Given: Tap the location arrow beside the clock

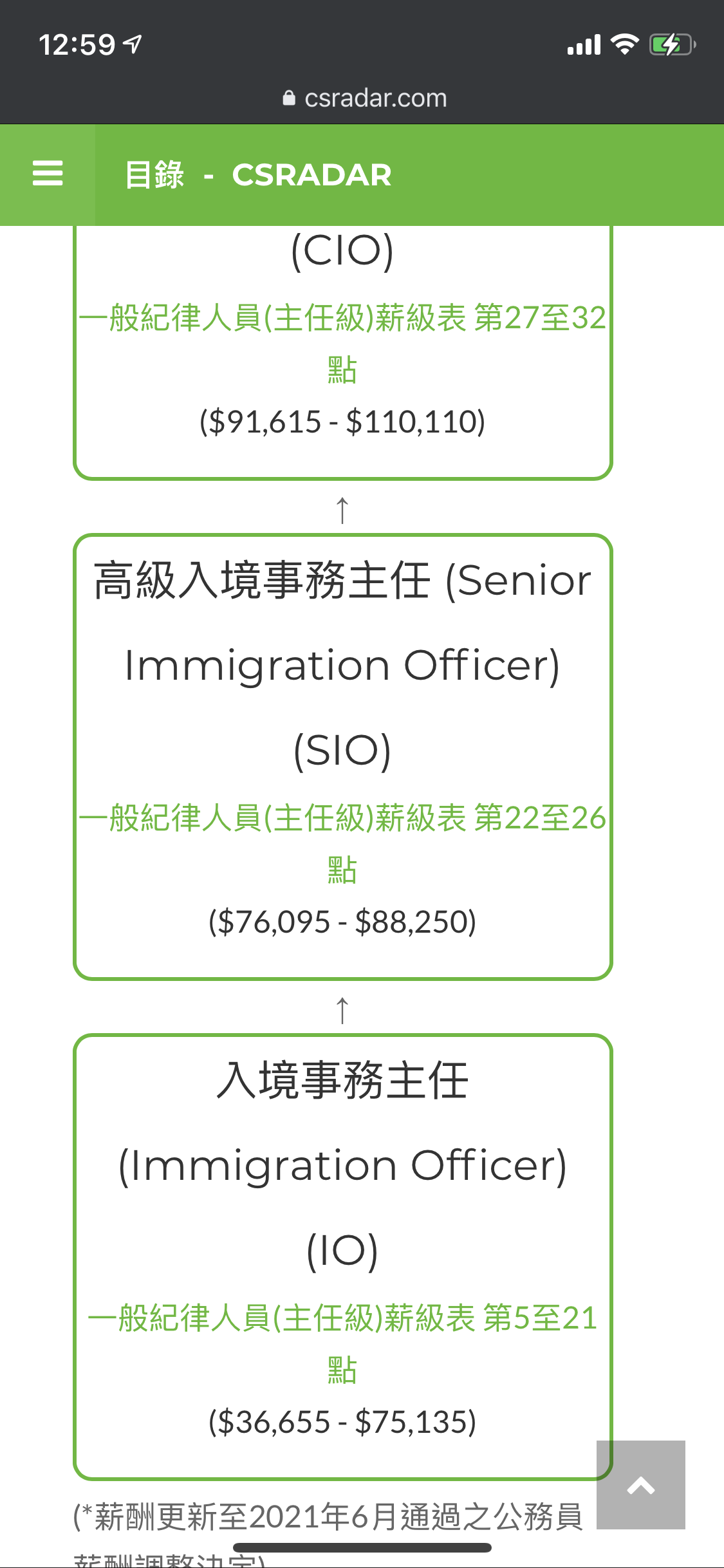Looking at the screenshot, I should pos(133,44).
